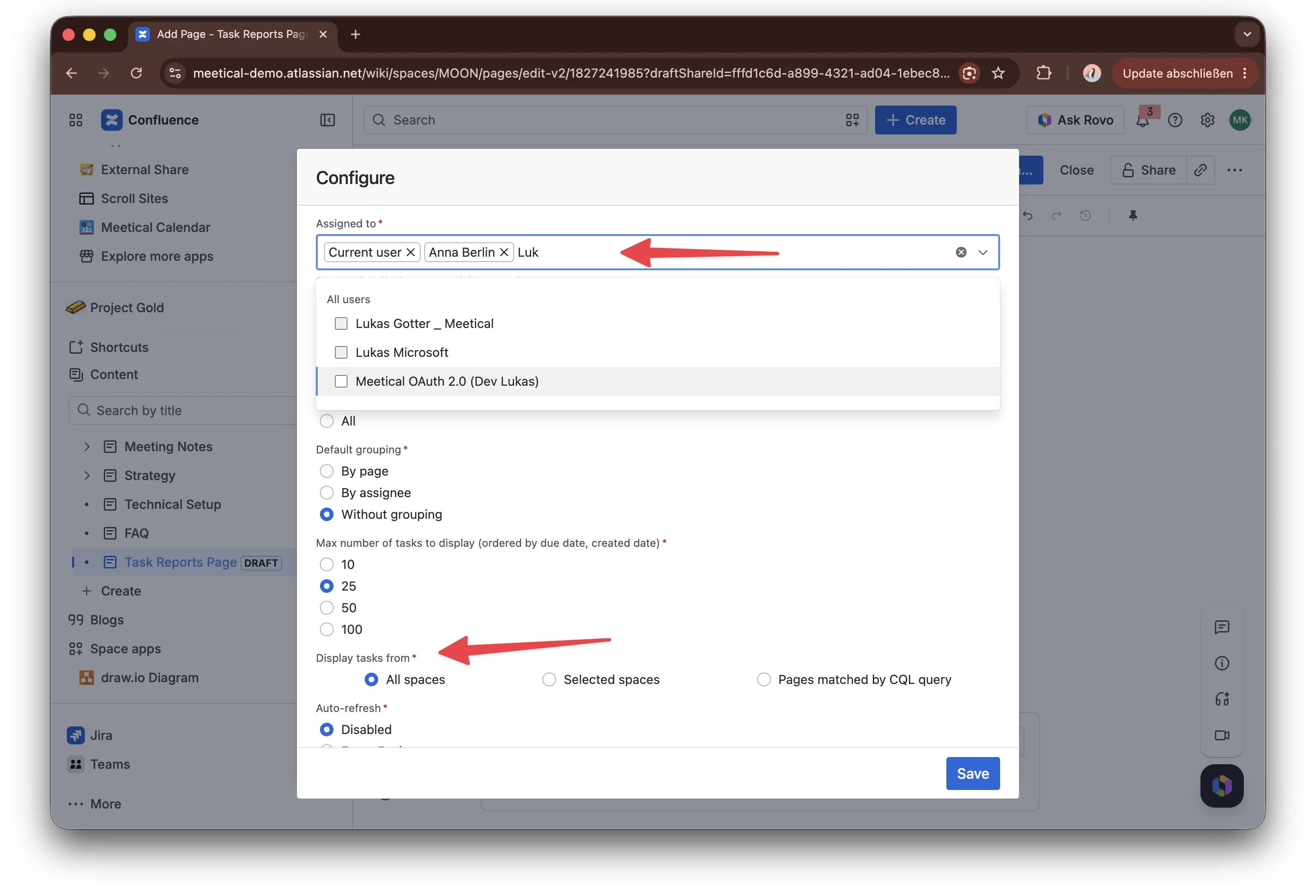The height and width of the screenshot is (896, 1316).
Task: Open the notifications bell icon
Action: pos(1143,120)
